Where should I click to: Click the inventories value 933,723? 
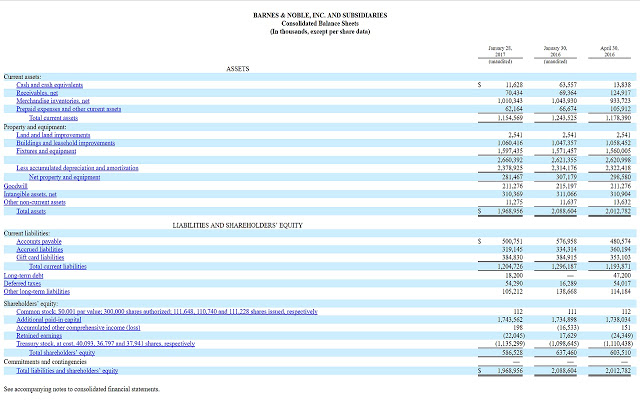pyautogui.click(x=620, y=101)
